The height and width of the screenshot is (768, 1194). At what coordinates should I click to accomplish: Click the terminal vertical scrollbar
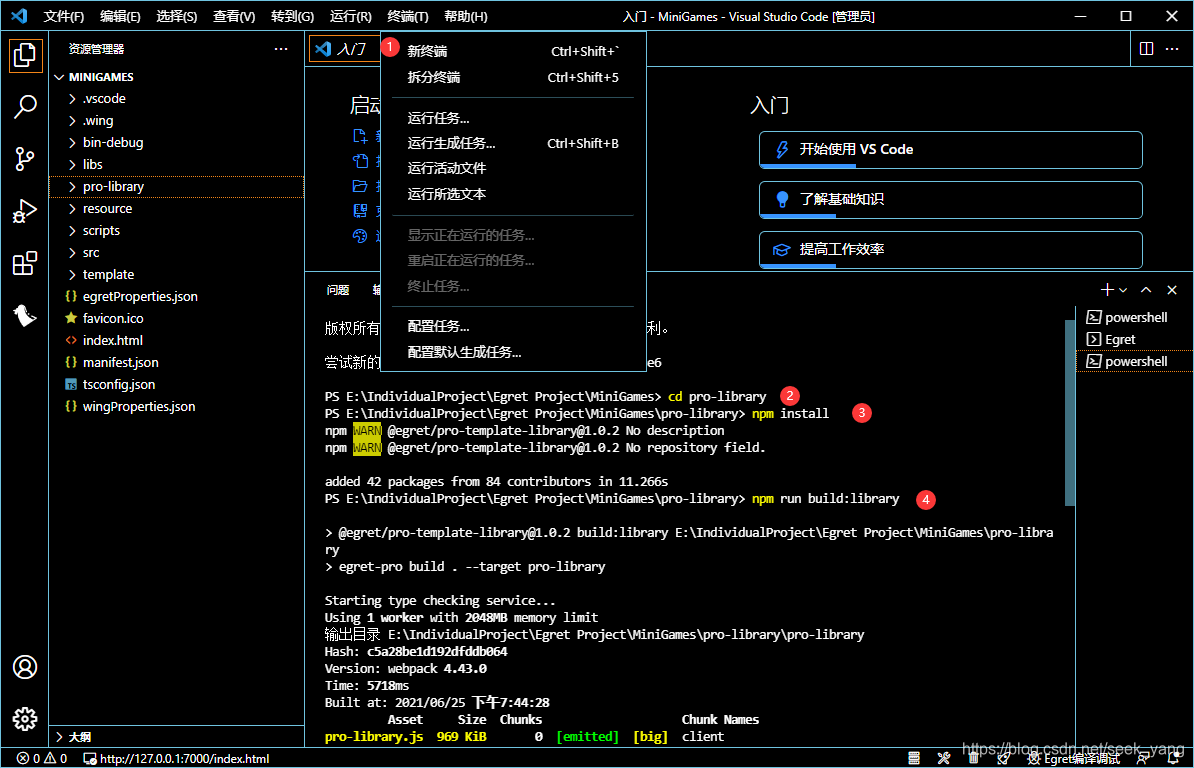(1069, 412)
